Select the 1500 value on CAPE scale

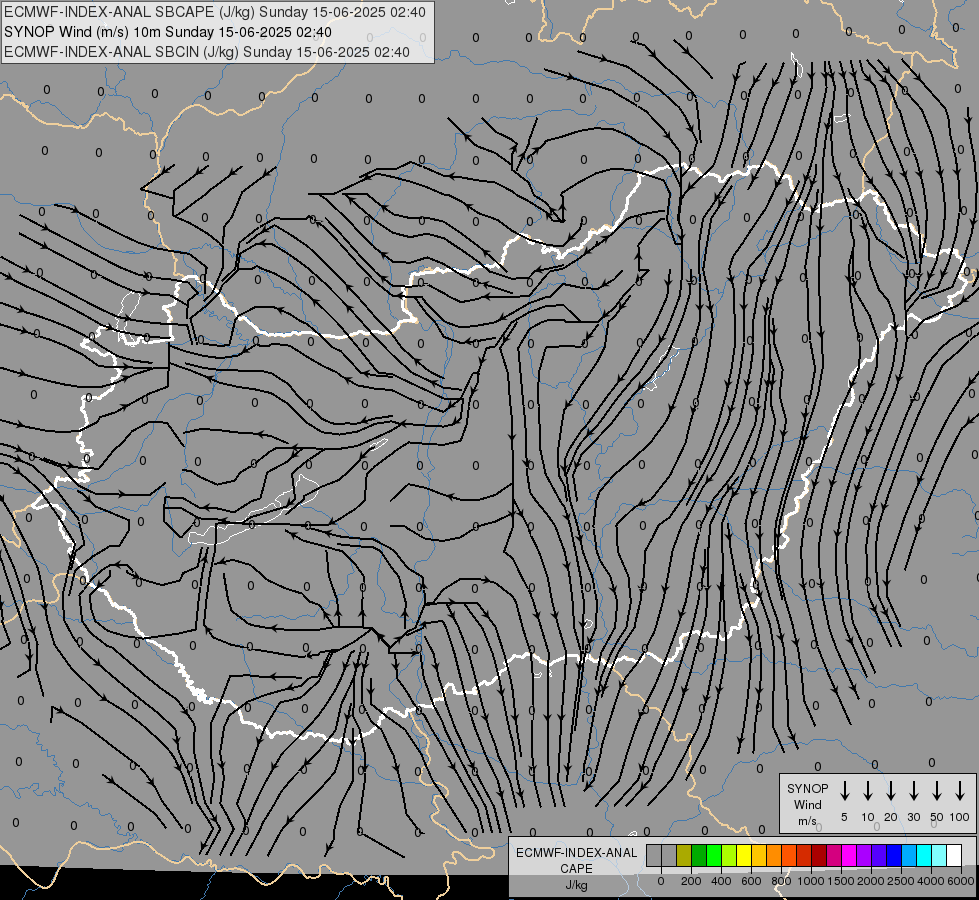(841, 881)
